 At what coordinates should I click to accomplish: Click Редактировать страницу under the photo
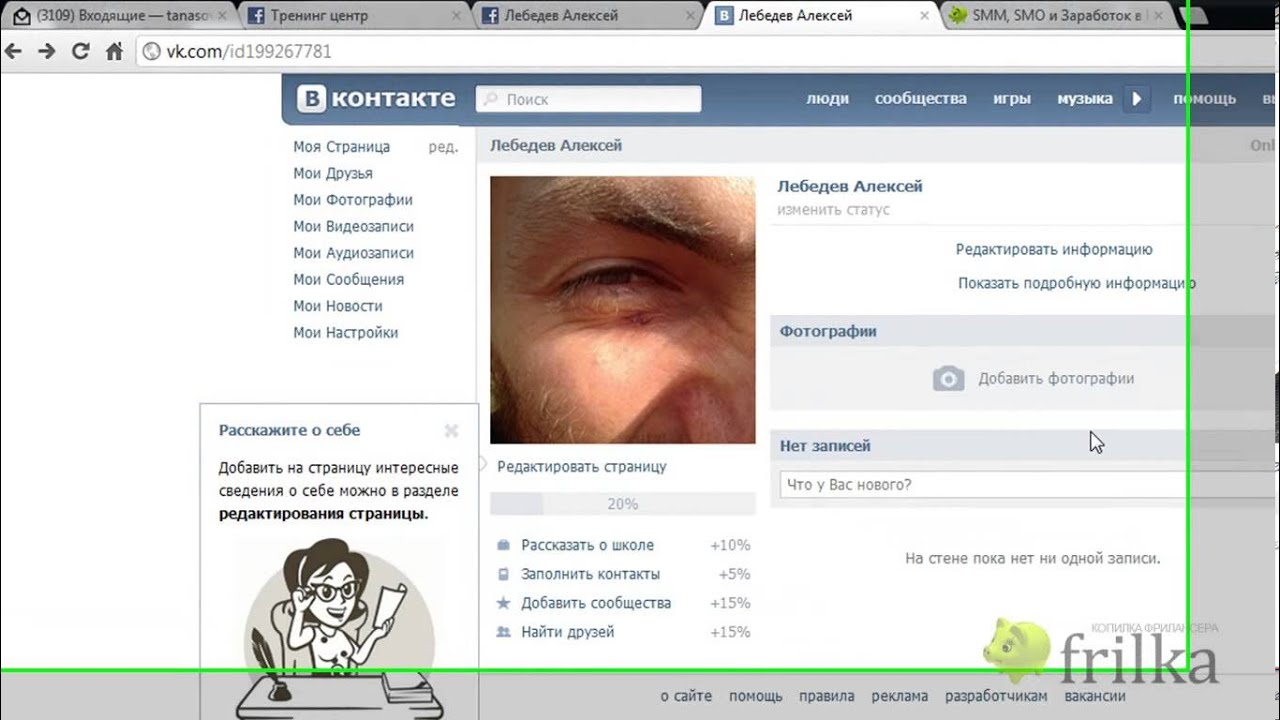[582, 467]
